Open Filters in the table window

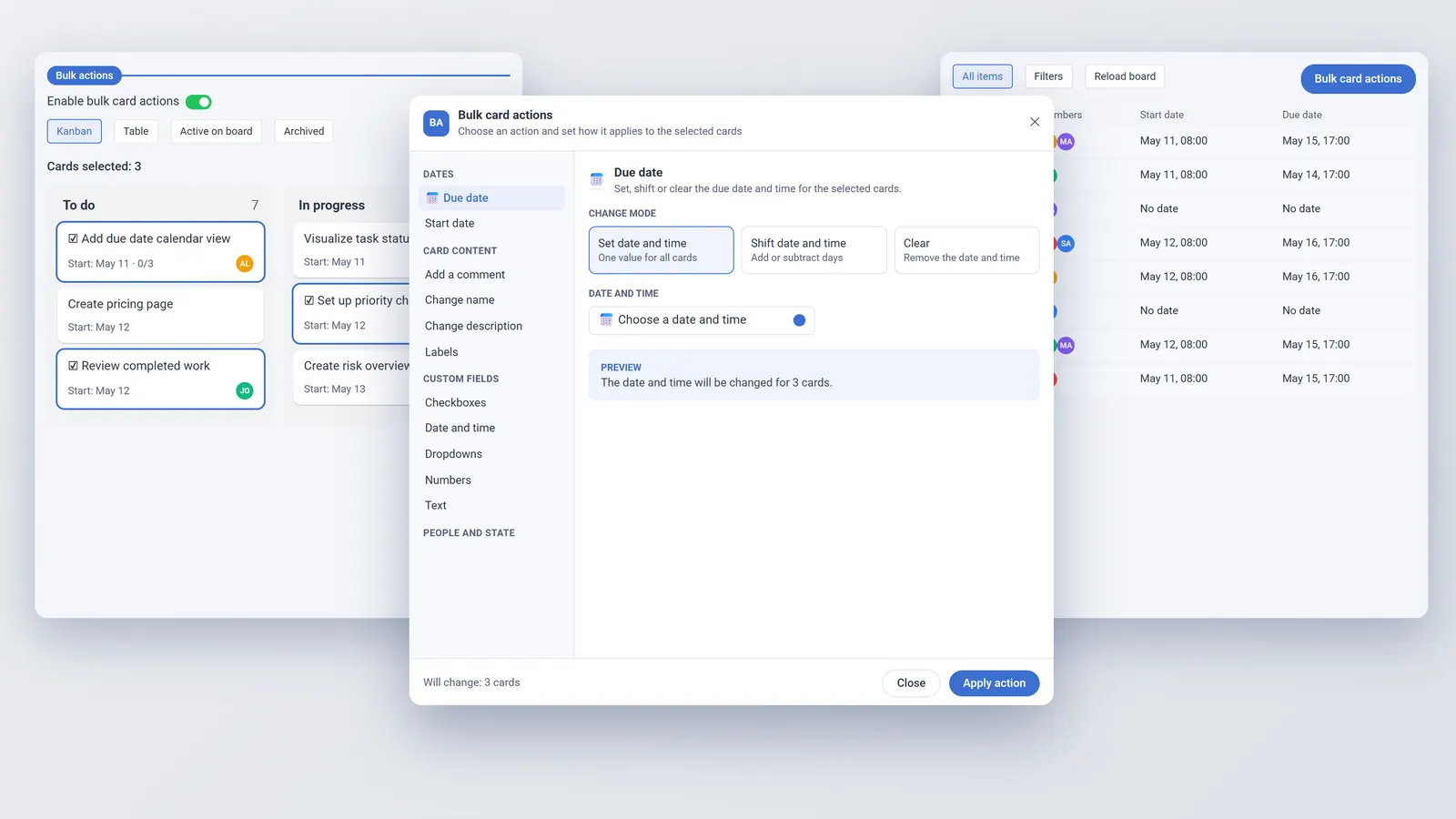[1048, 76]
